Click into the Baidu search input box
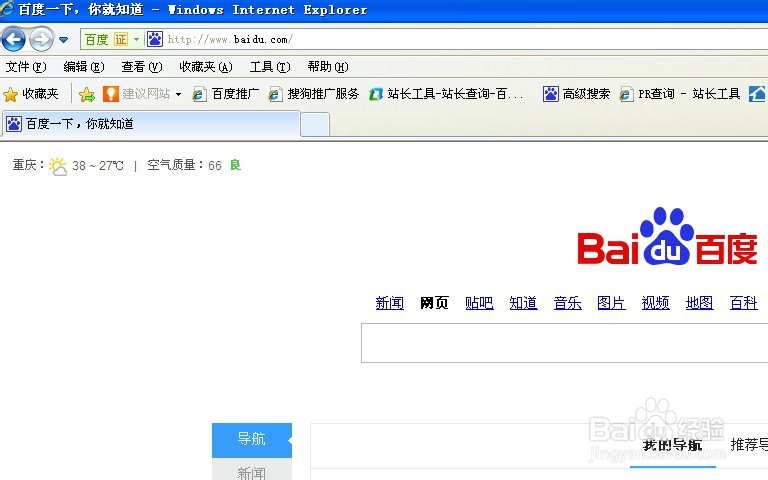768x480 pixels. (x=564, y=343)
